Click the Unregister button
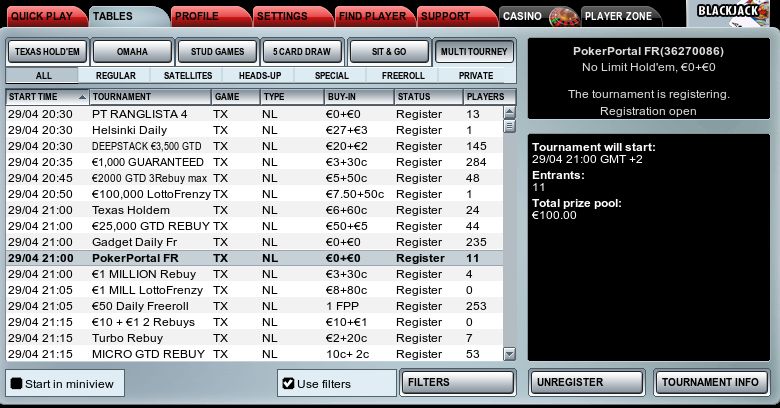780x408 pixels. click(586, 383)
